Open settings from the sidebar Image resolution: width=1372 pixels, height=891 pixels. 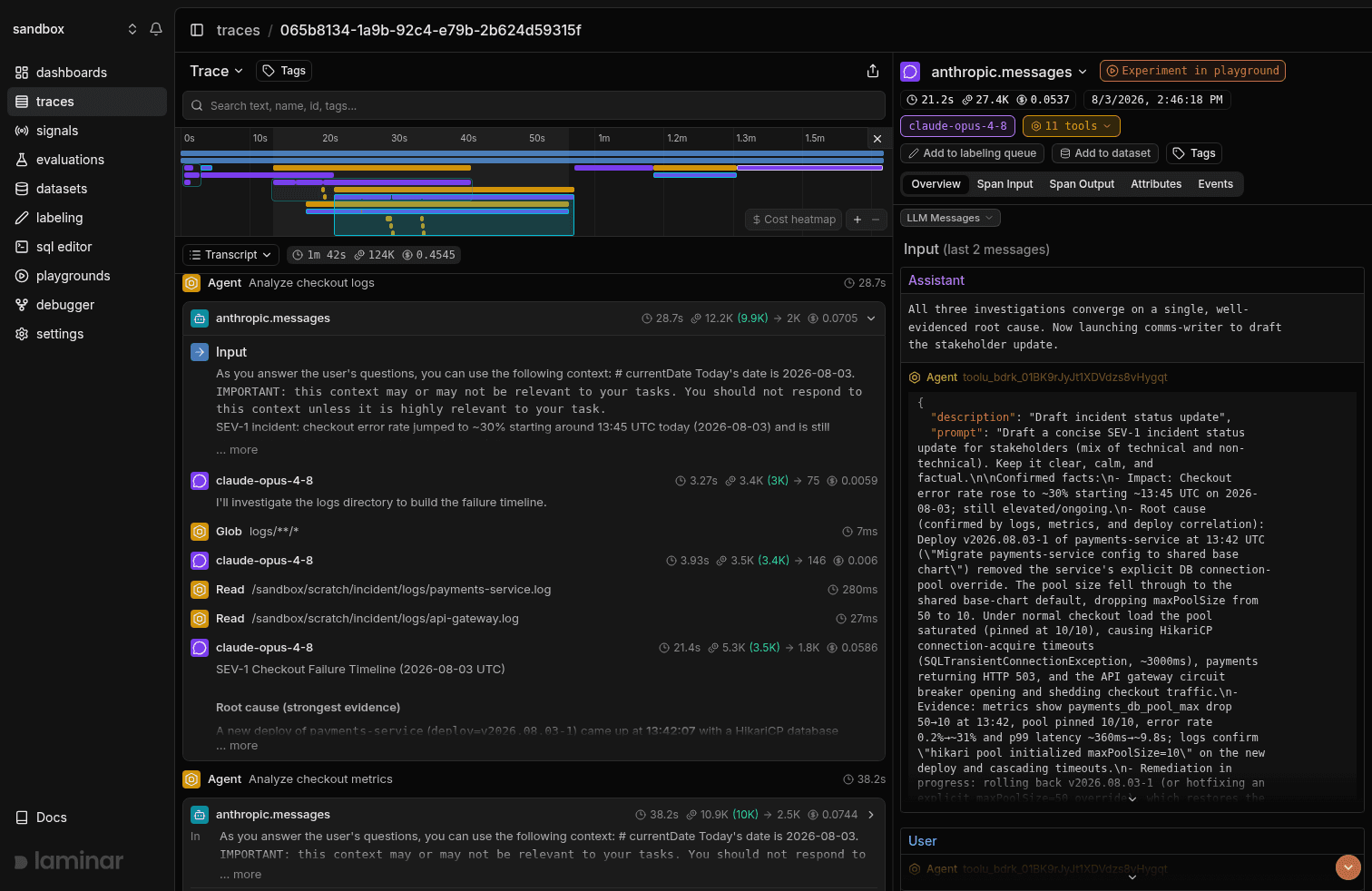[87, 334]
